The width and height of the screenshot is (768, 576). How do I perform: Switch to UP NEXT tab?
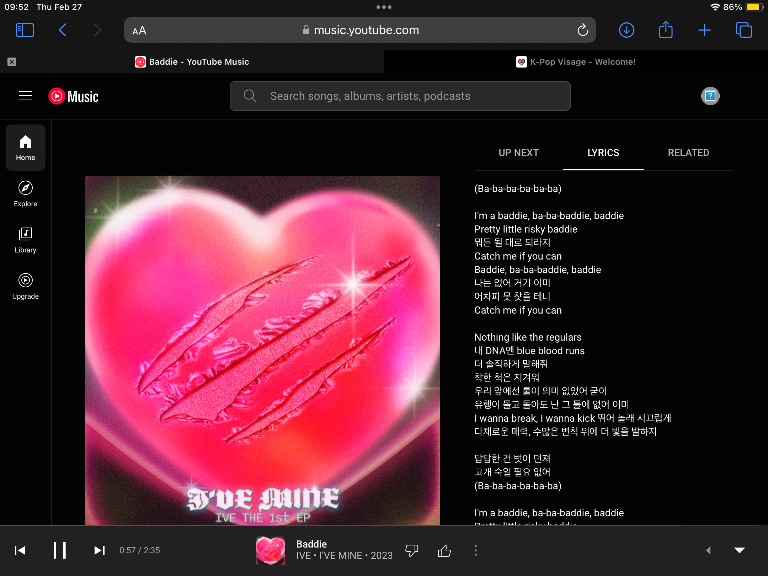click(519, 153)
